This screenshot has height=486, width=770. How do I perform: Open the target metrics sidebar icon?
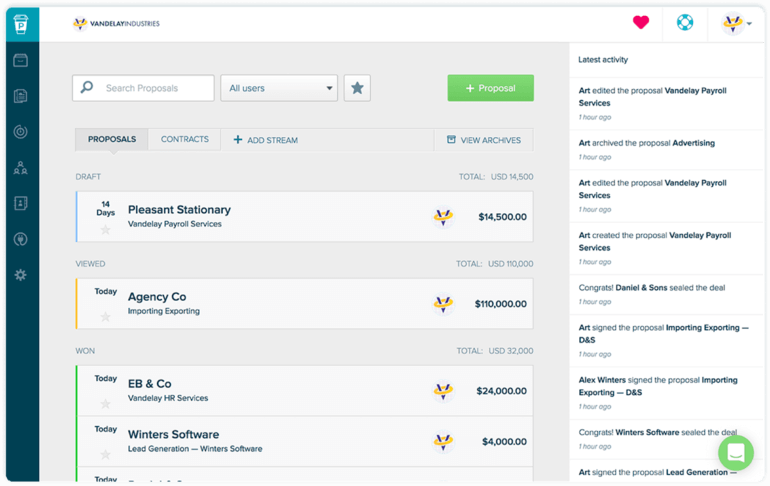tap(21, 132)
